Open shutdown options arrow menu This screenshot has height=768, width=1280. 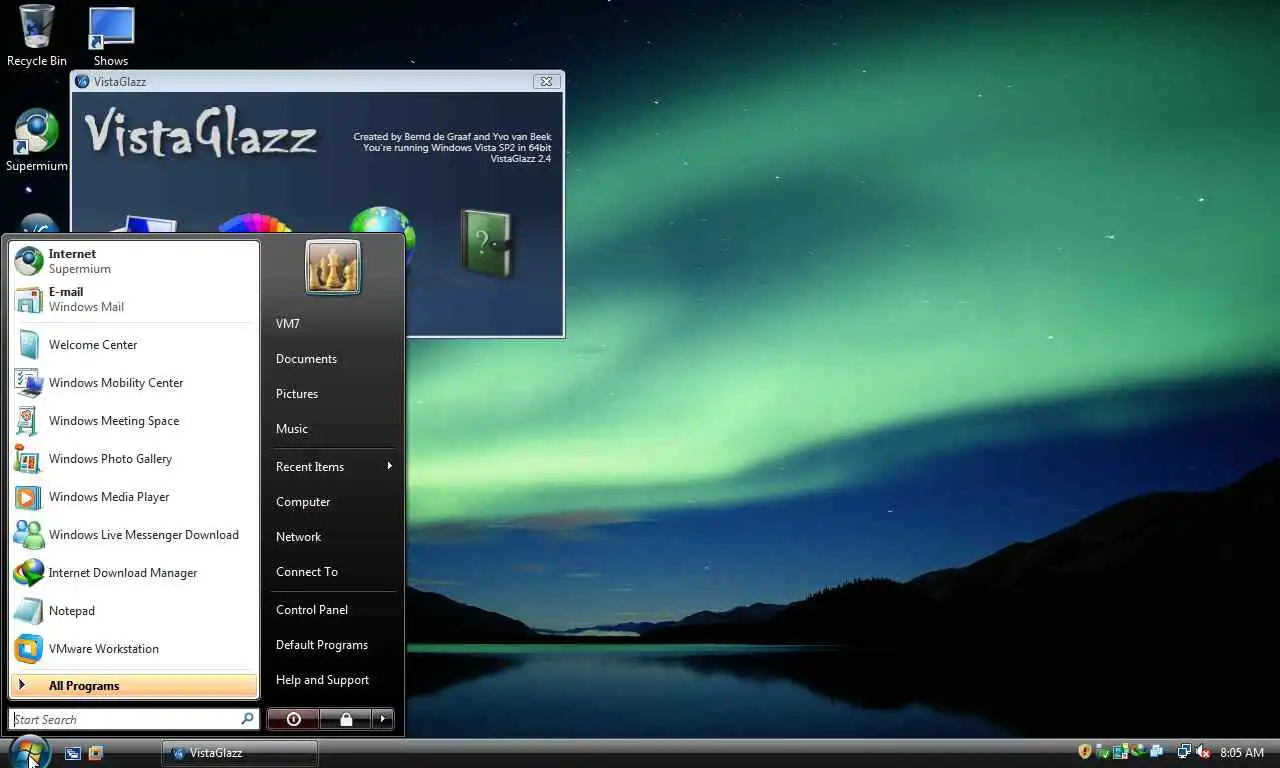tap(383, 719)
